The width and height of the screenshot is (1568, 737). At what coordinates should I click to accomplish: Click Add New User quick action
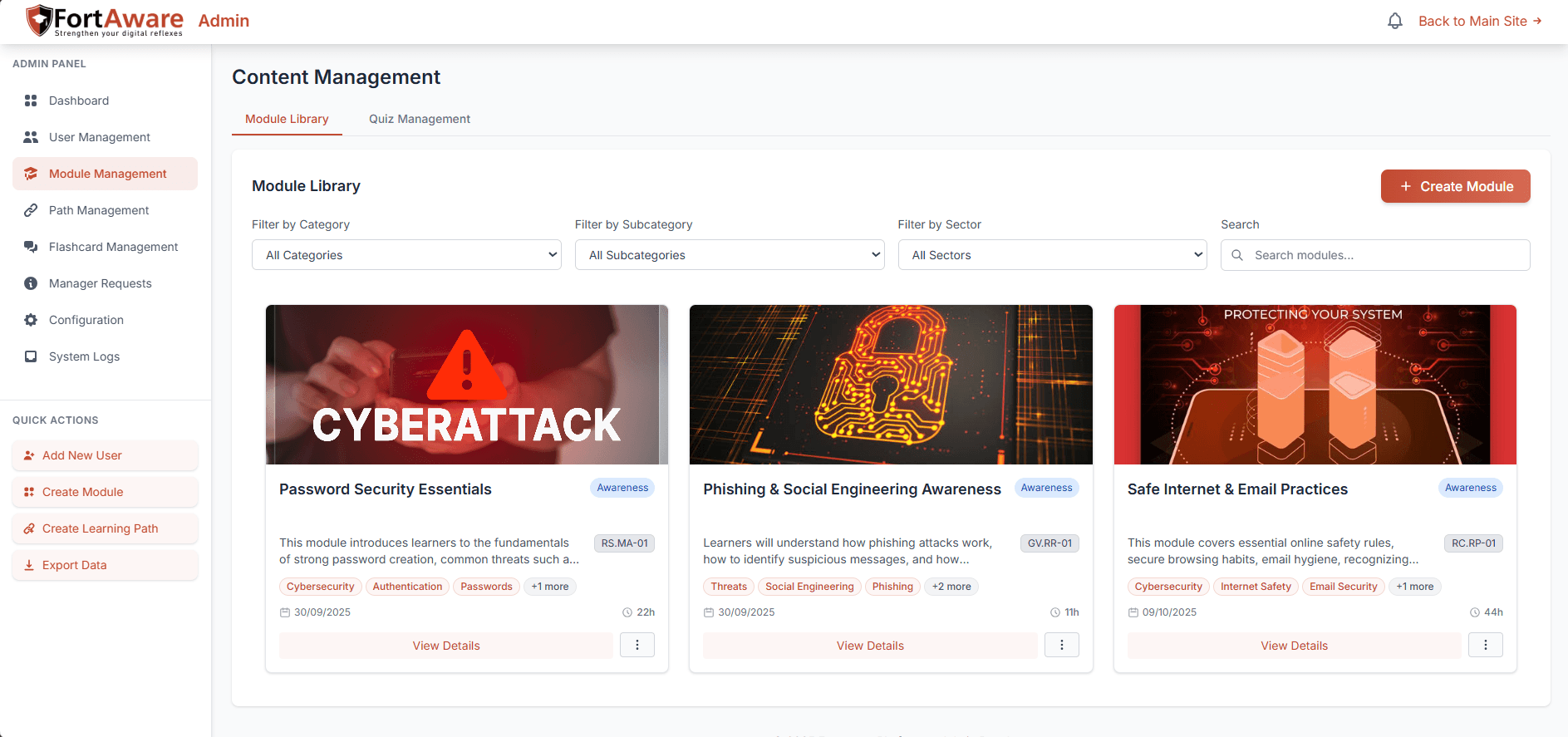tap(105, 455)
